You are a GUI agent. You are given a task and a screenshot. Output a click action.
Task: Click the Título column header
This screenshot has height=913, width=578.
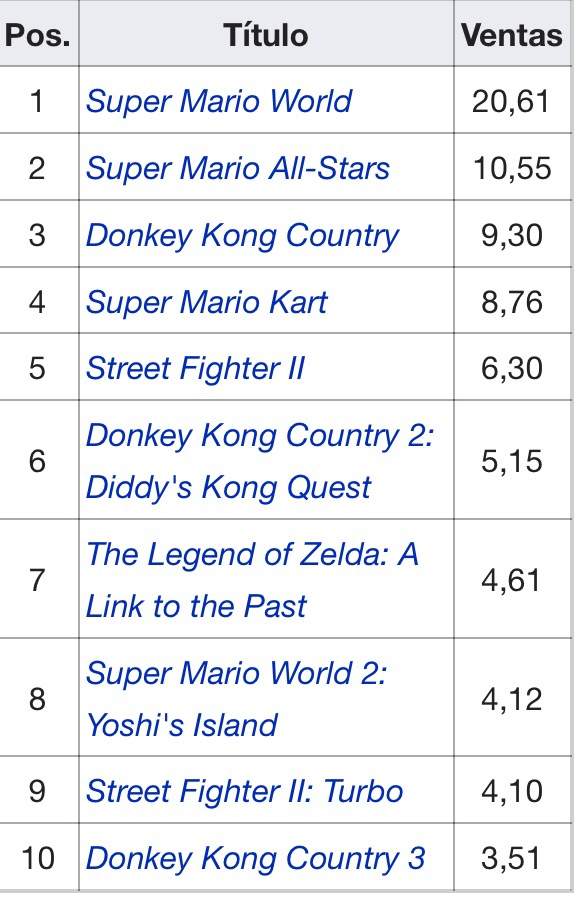(266, 35)
